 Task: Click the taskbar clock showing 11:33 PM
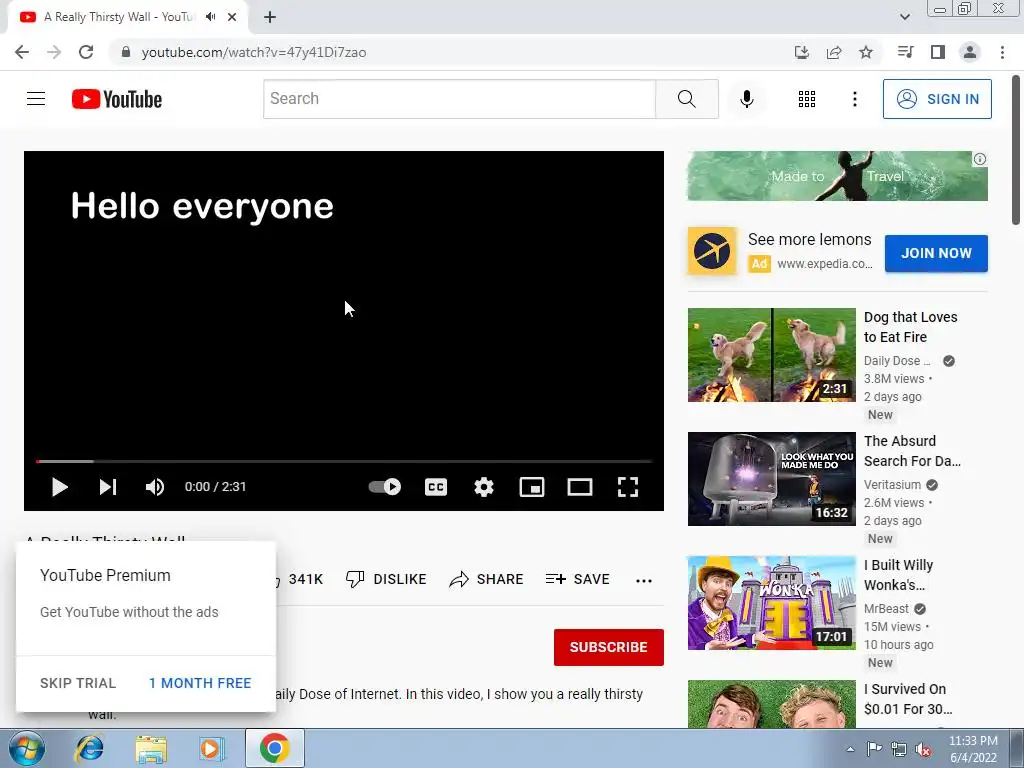(973, 749)
